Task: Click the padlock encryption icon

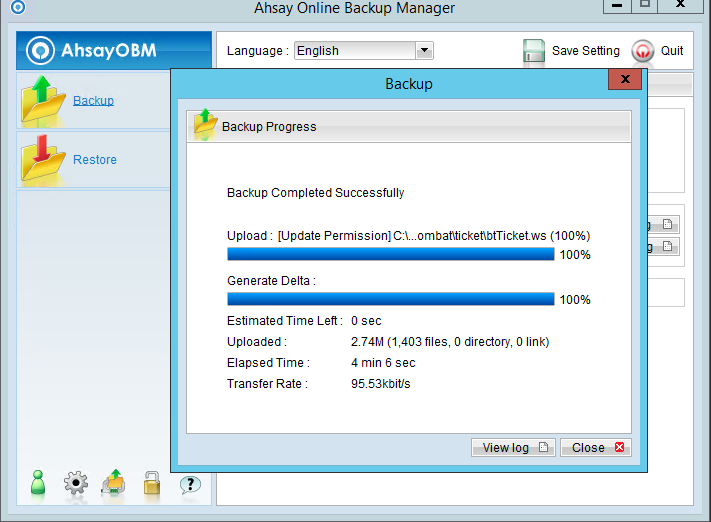Action: coord(151,484)
